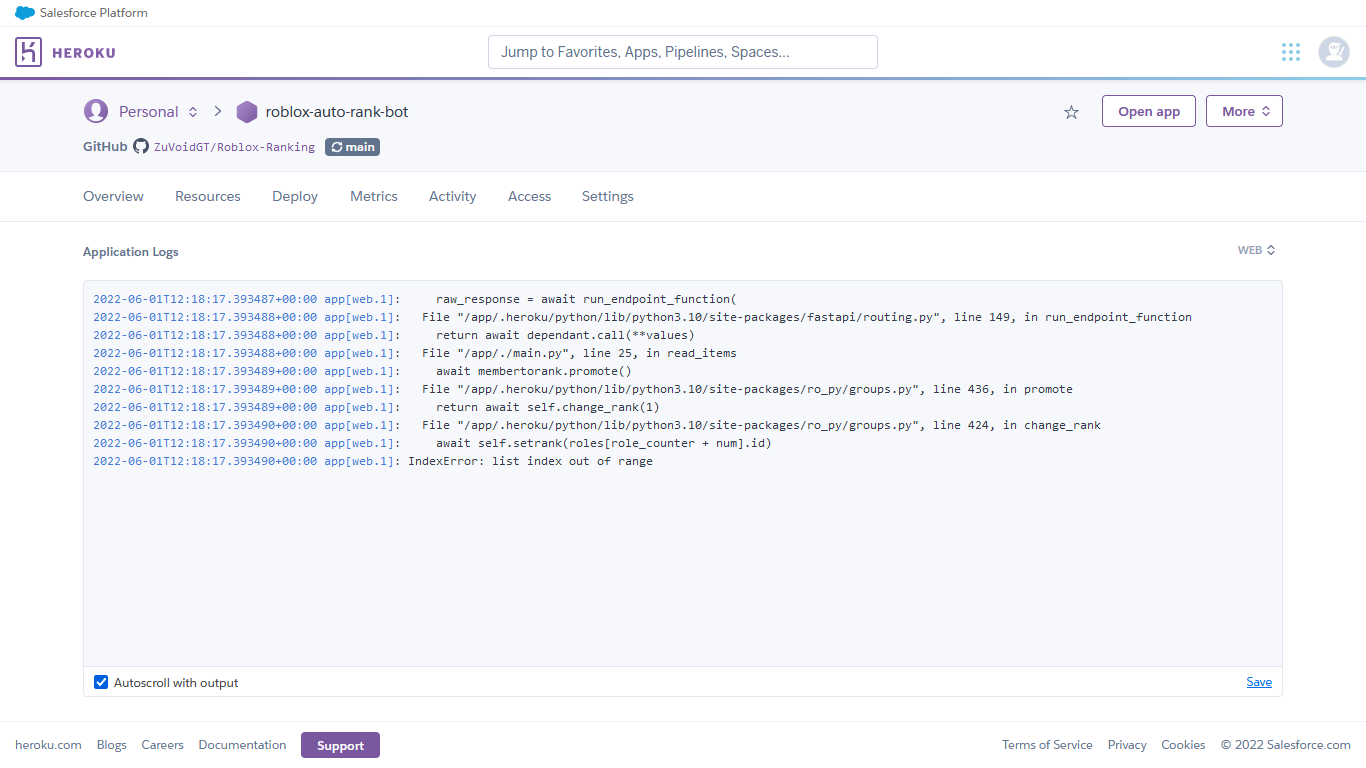Go to the Access tab
The image size is (1366, 768).
tap(529, 196)
